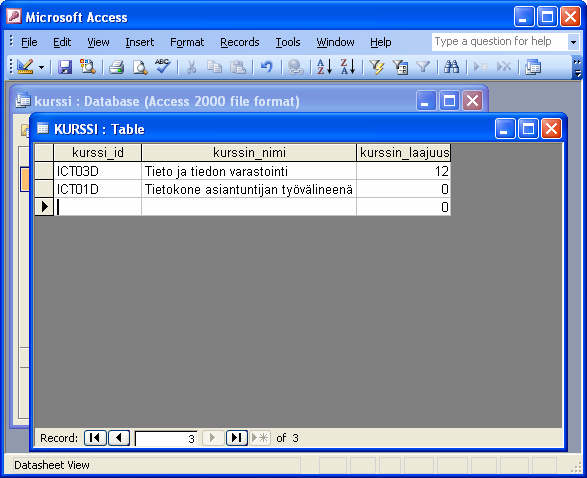587x478 pixels.
Task: Select the kurssin_nimi column header
Action: [x=249, y=152]
